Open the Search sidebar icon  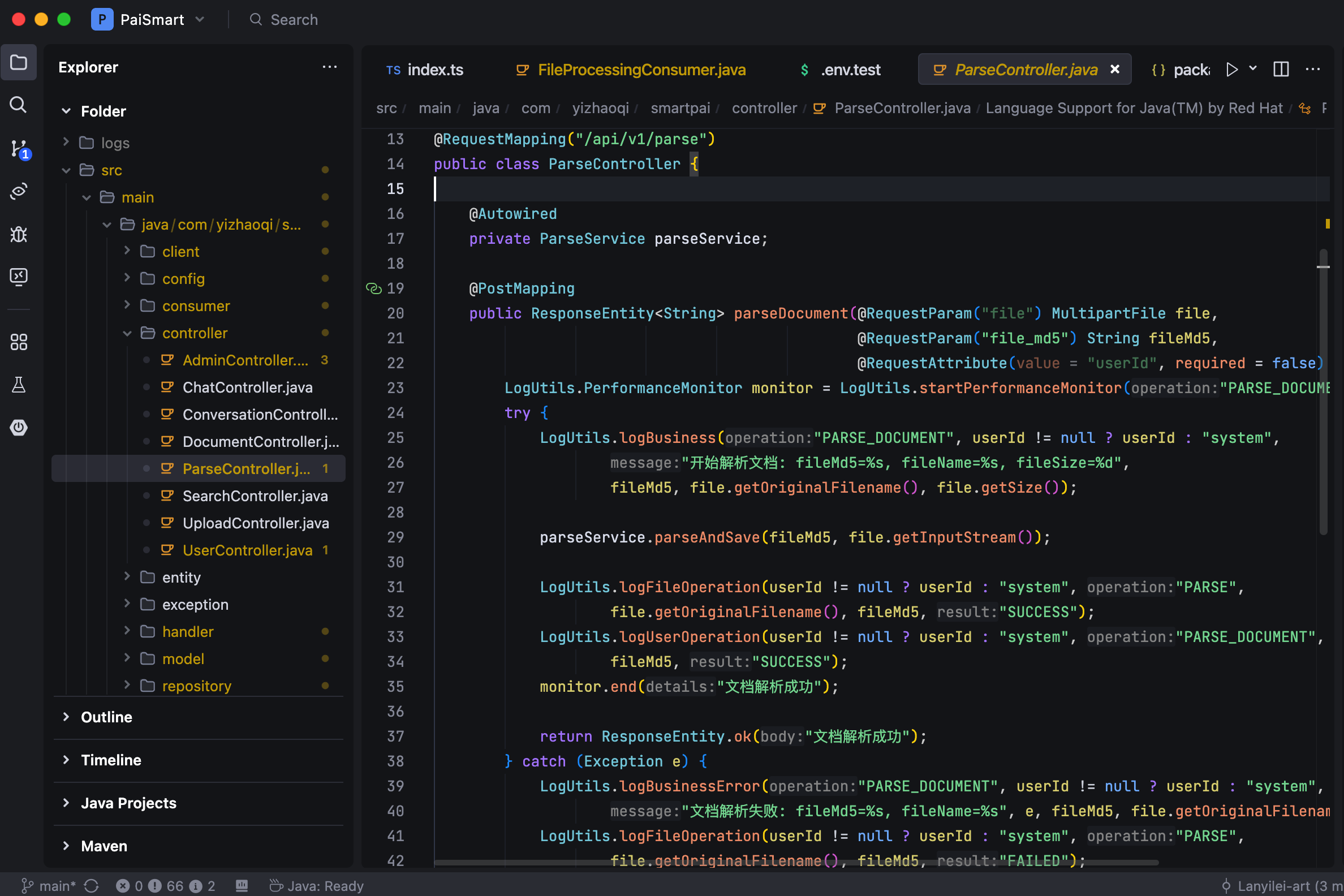[x=18, y=105]
